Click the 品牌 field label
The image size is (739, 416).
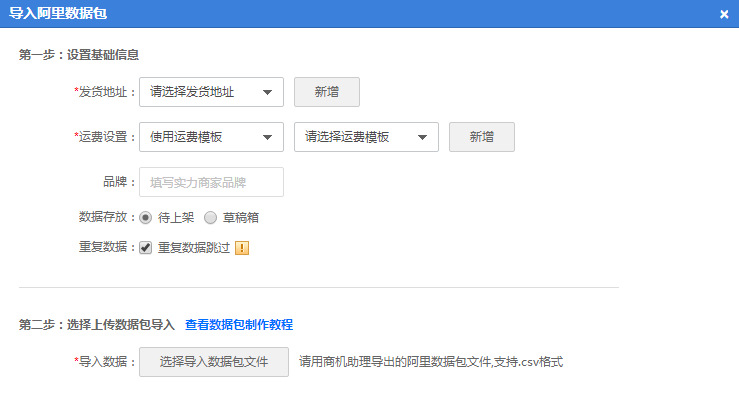119,182
